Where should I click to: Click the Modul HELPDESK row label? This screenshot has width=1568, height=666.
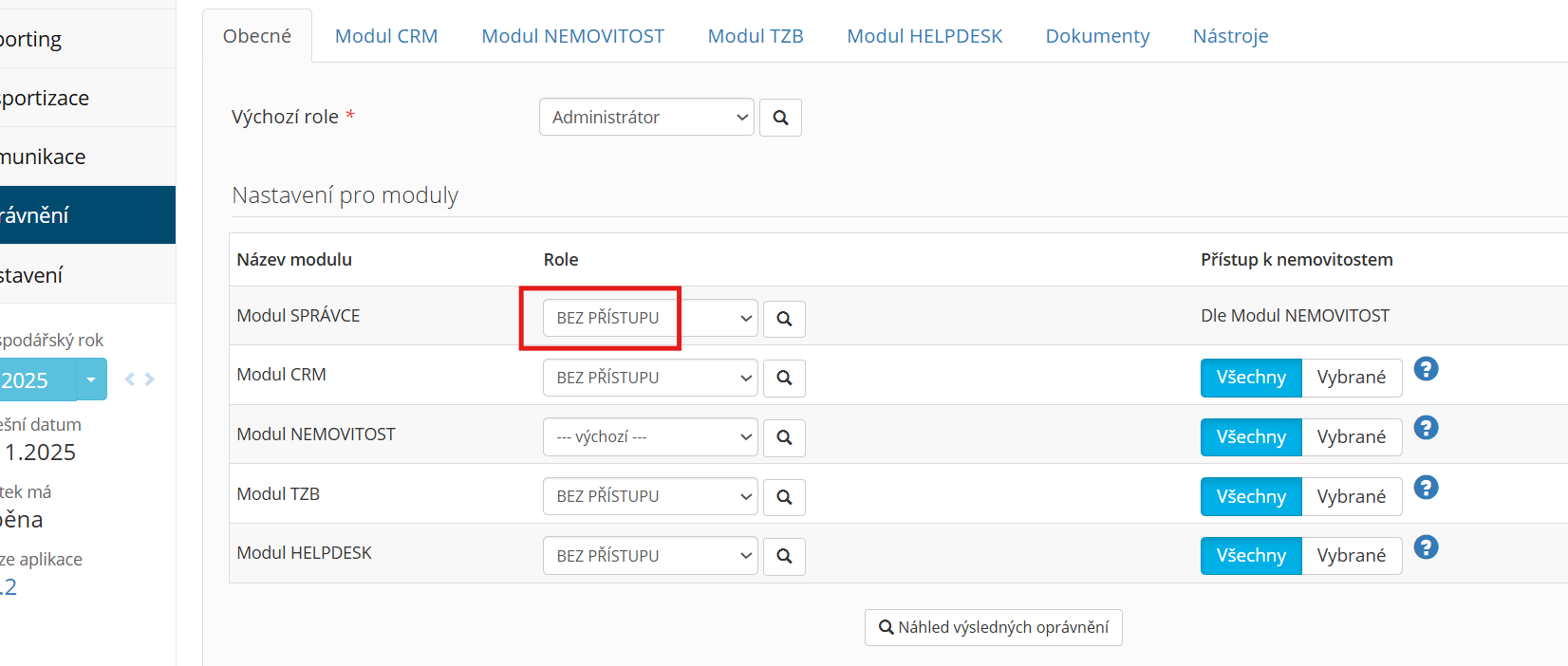[x=304, y=552]
